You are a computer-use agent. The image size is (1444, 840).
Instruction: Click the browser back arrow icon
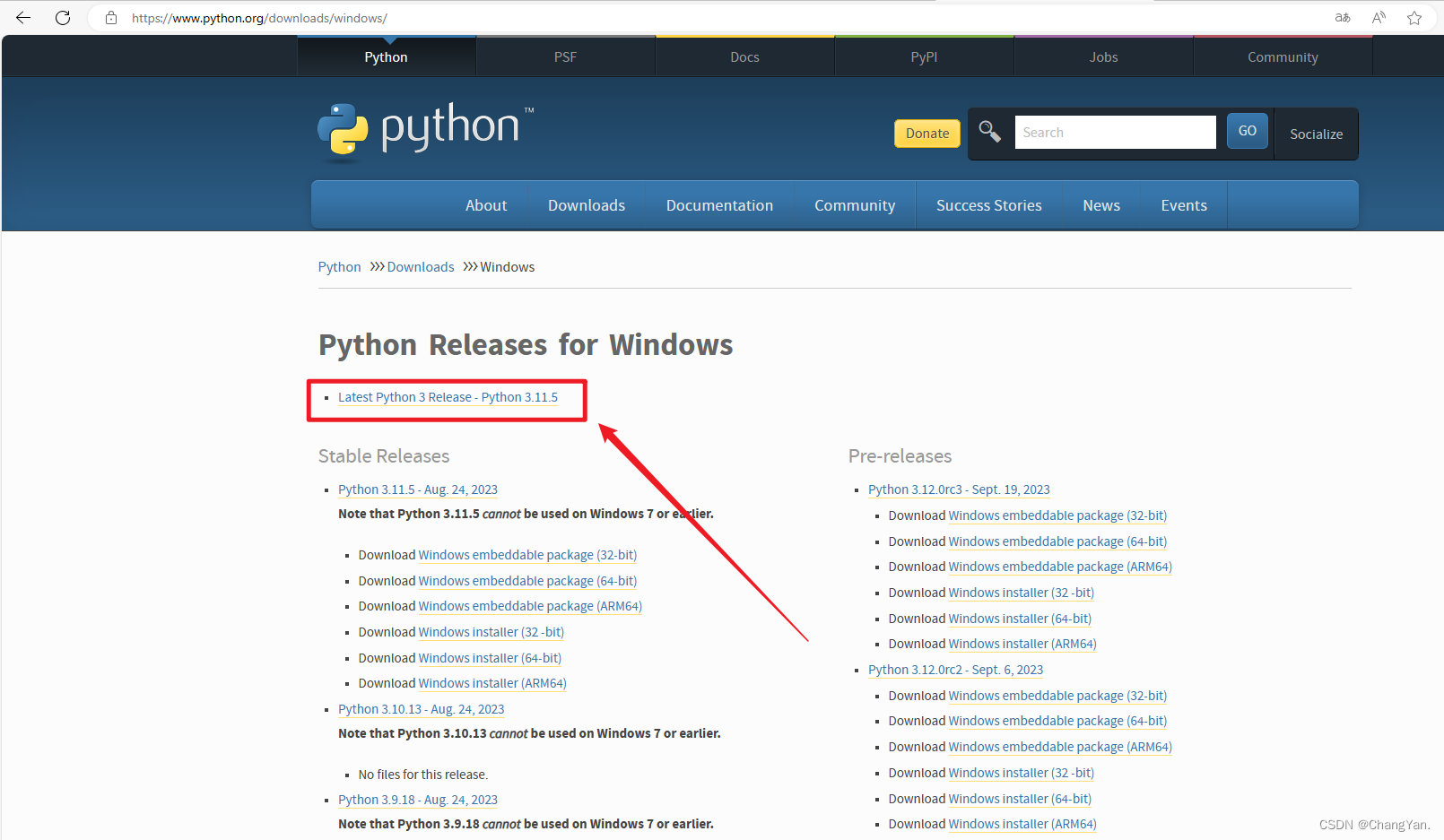pyautogui.click(x=23, y=18)
